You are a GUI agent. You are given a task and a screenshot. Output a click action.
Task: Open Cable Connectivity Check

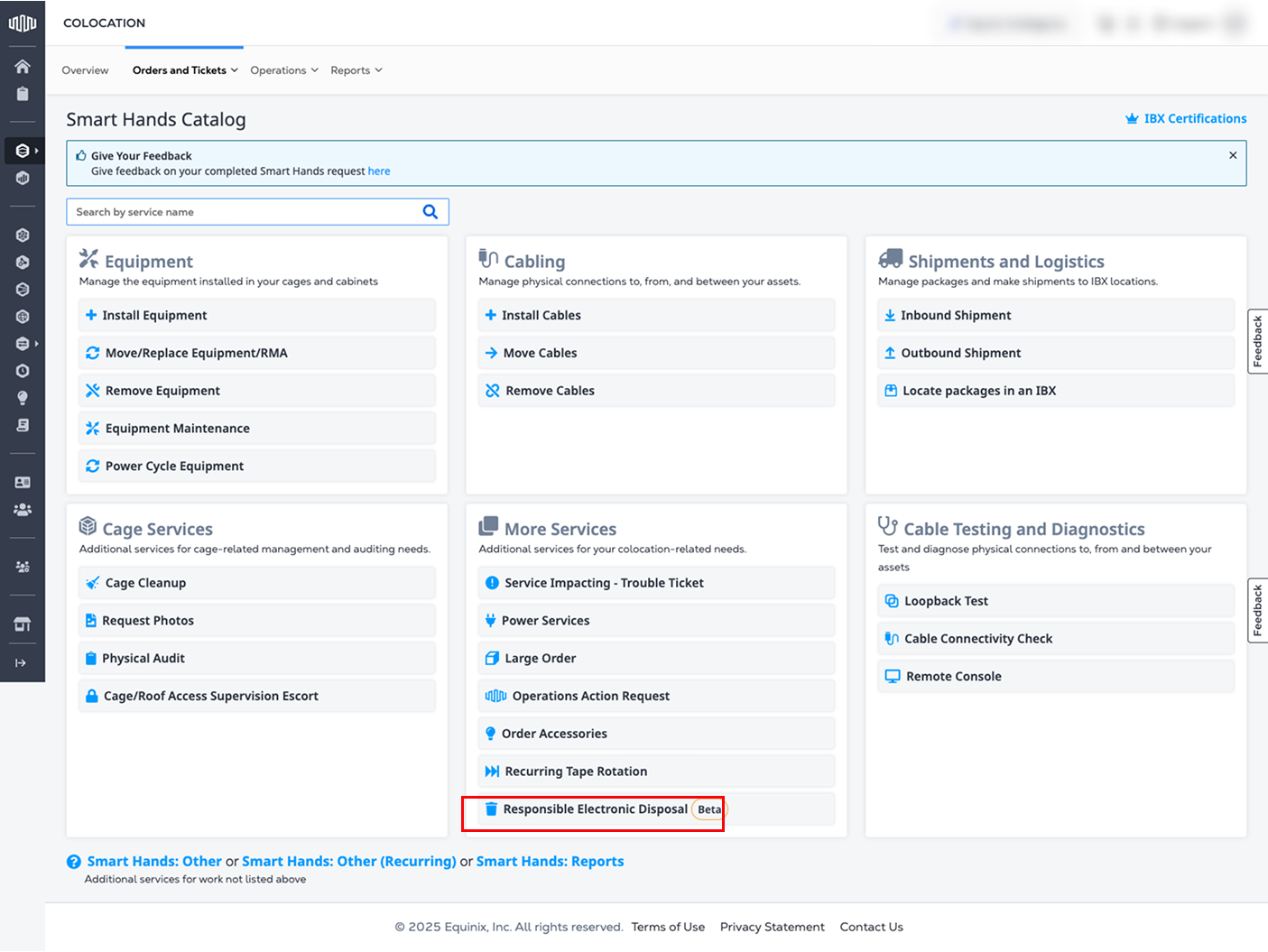[1056, 639]
